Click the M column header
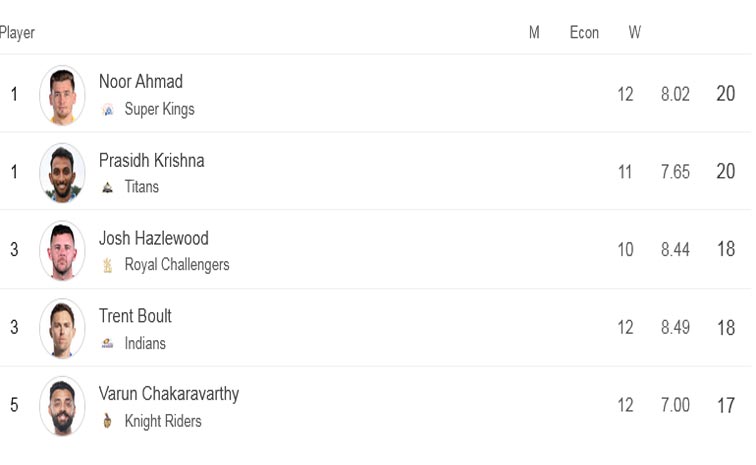This screenshot has width=756, height=465. click(534, 32)
